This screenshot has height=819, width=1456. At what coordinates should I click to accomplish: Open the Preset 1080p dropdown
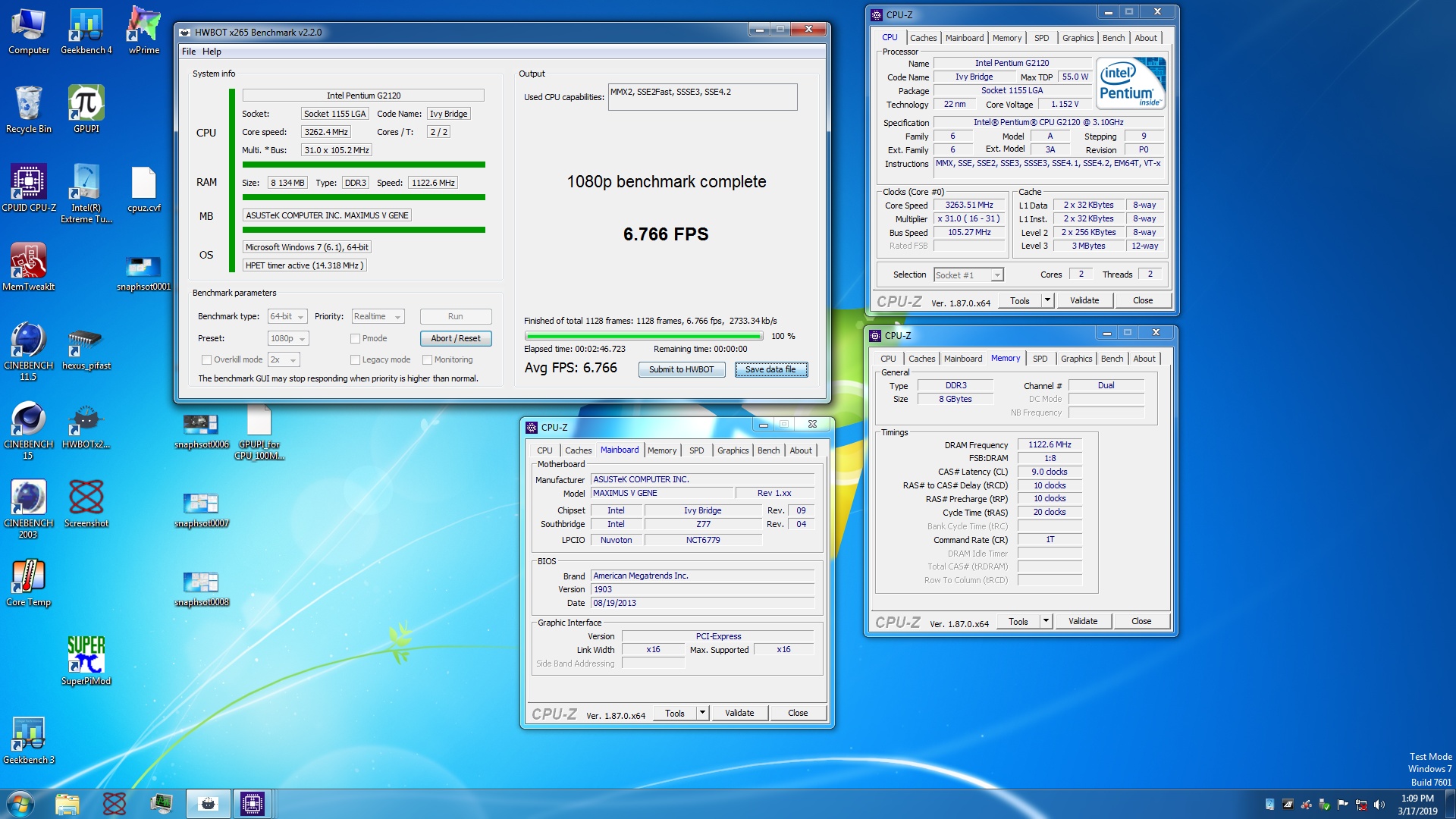(x=288, y=338)
